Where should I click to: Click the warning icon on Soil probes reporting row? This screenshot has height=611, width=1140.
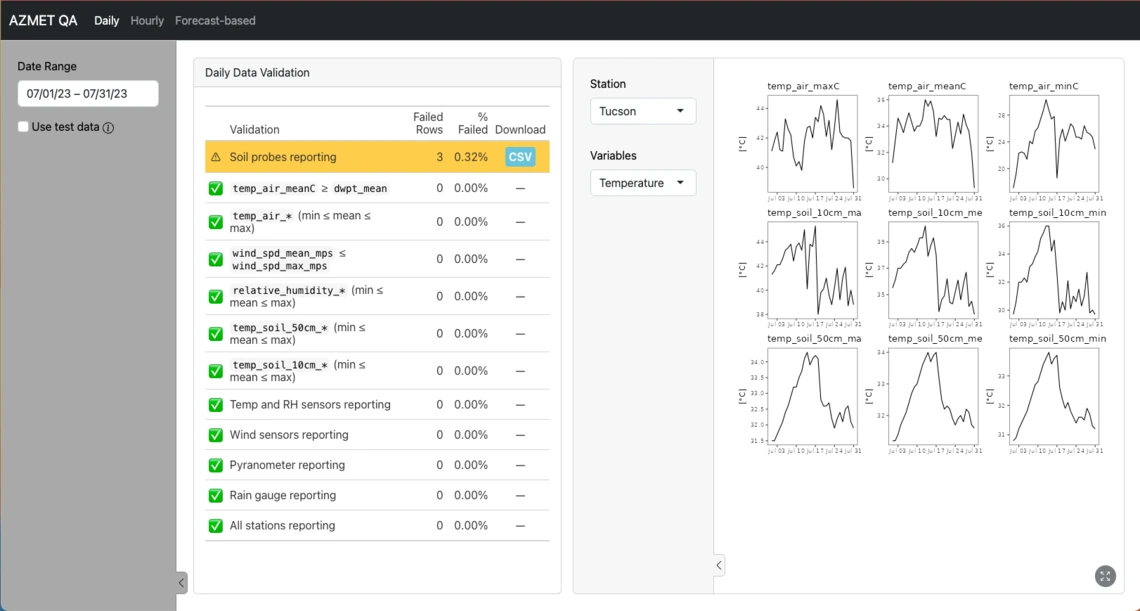tap(215, 157)
